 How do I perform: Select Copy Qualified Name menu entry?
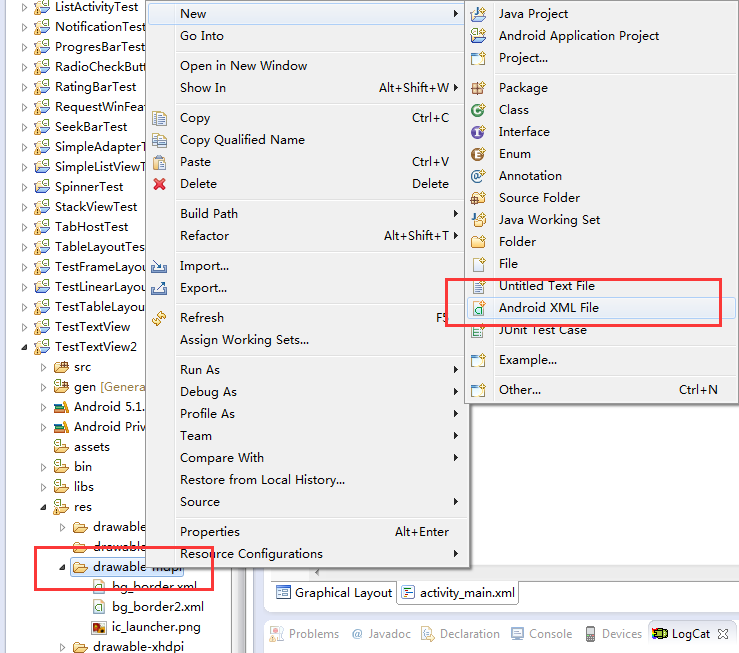(x=242, y=140)
